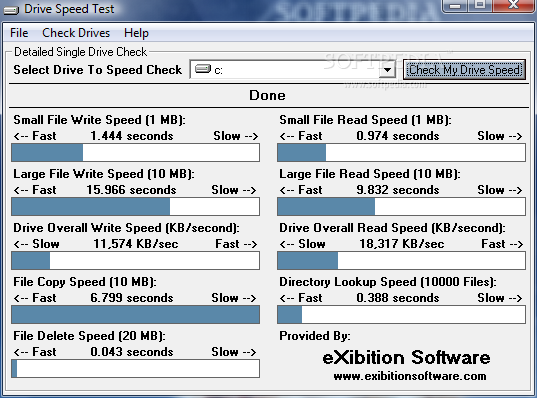Open the File menu
537x398 pixels.
[19, 33]
